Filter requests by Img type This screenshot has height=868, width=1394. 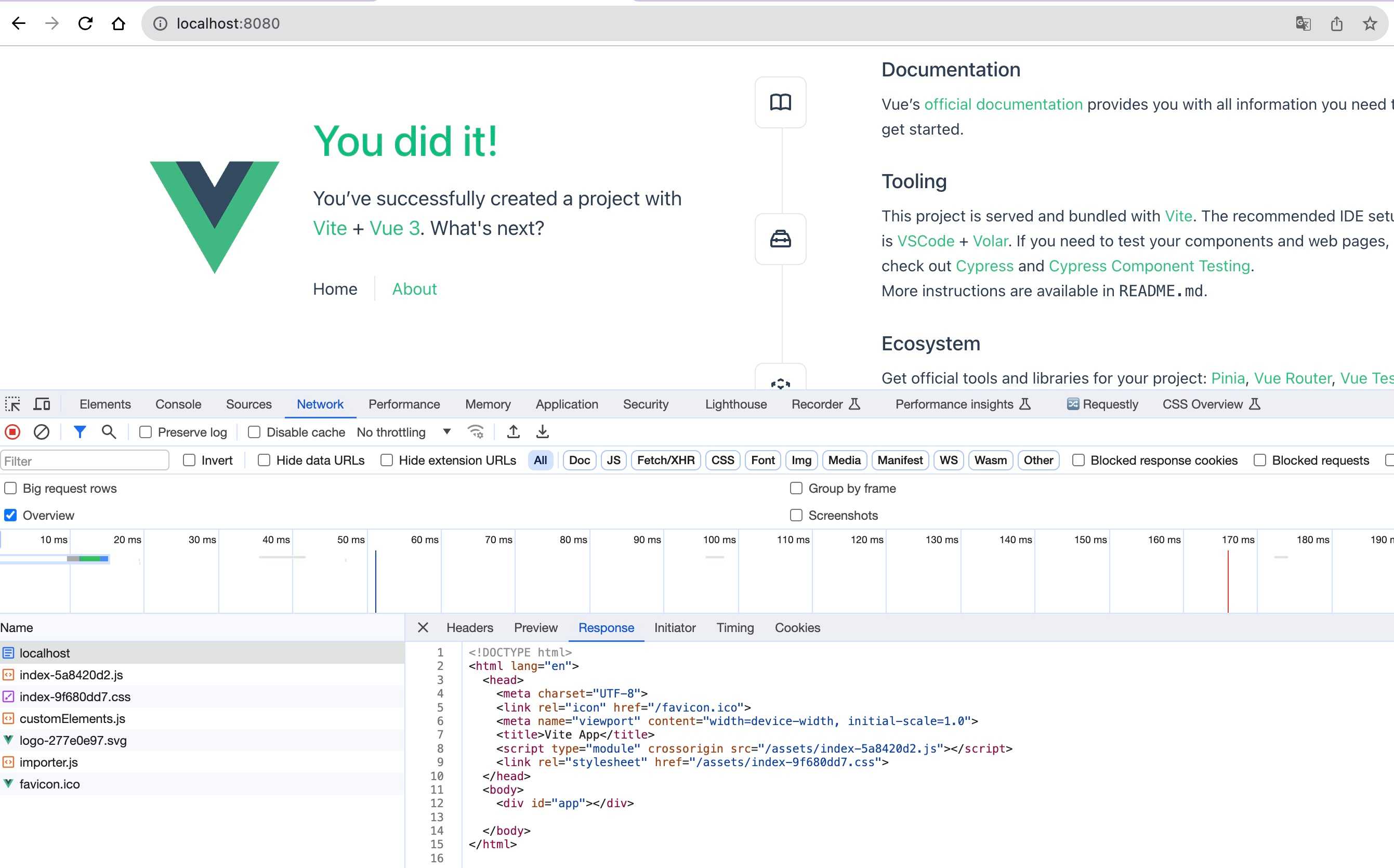[x=801, y=461]
